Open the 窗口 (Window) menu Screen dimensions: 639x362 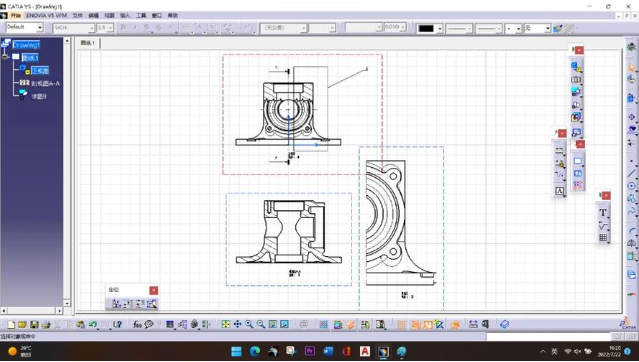157,15
